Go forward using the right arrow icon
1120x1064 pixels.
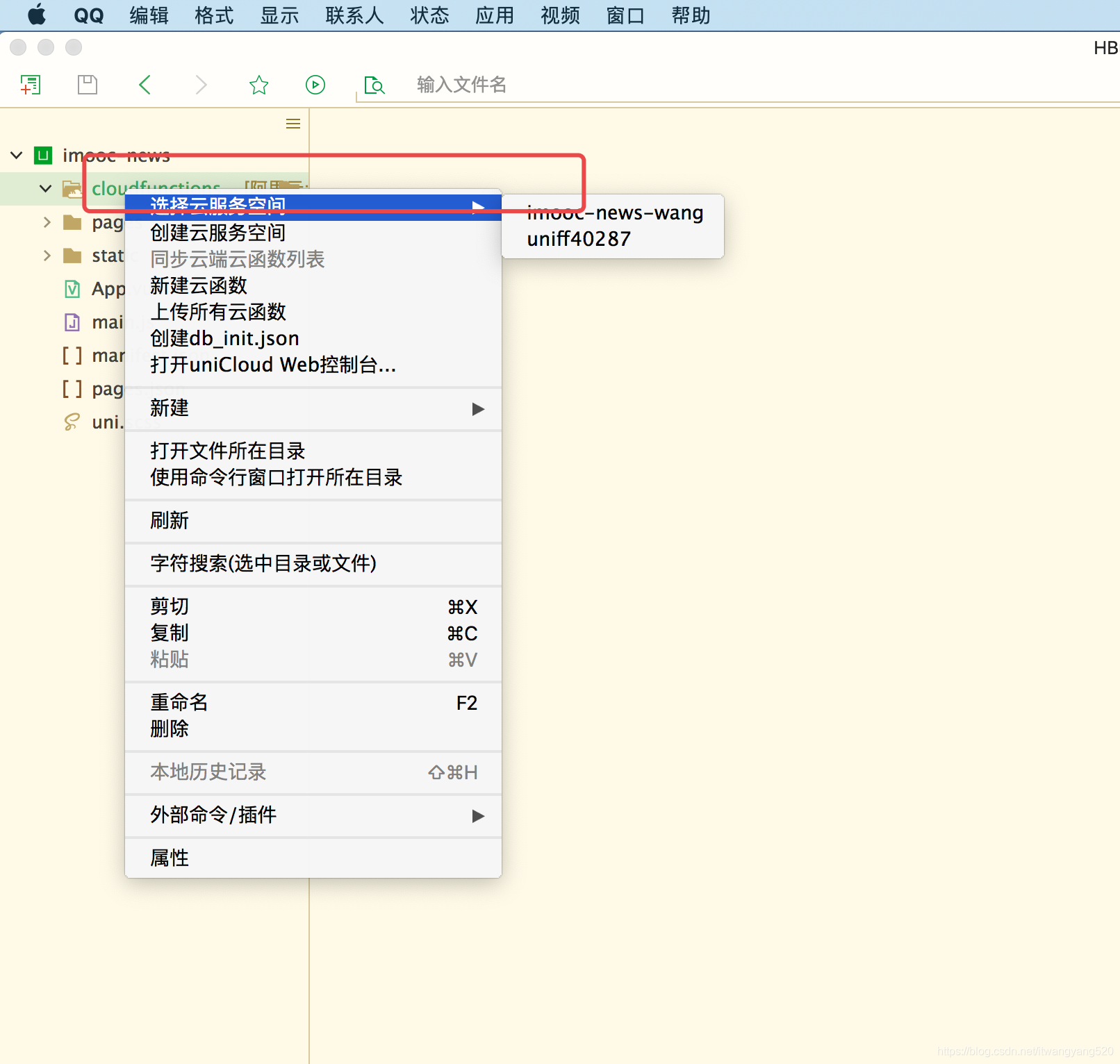click(201, 85)
